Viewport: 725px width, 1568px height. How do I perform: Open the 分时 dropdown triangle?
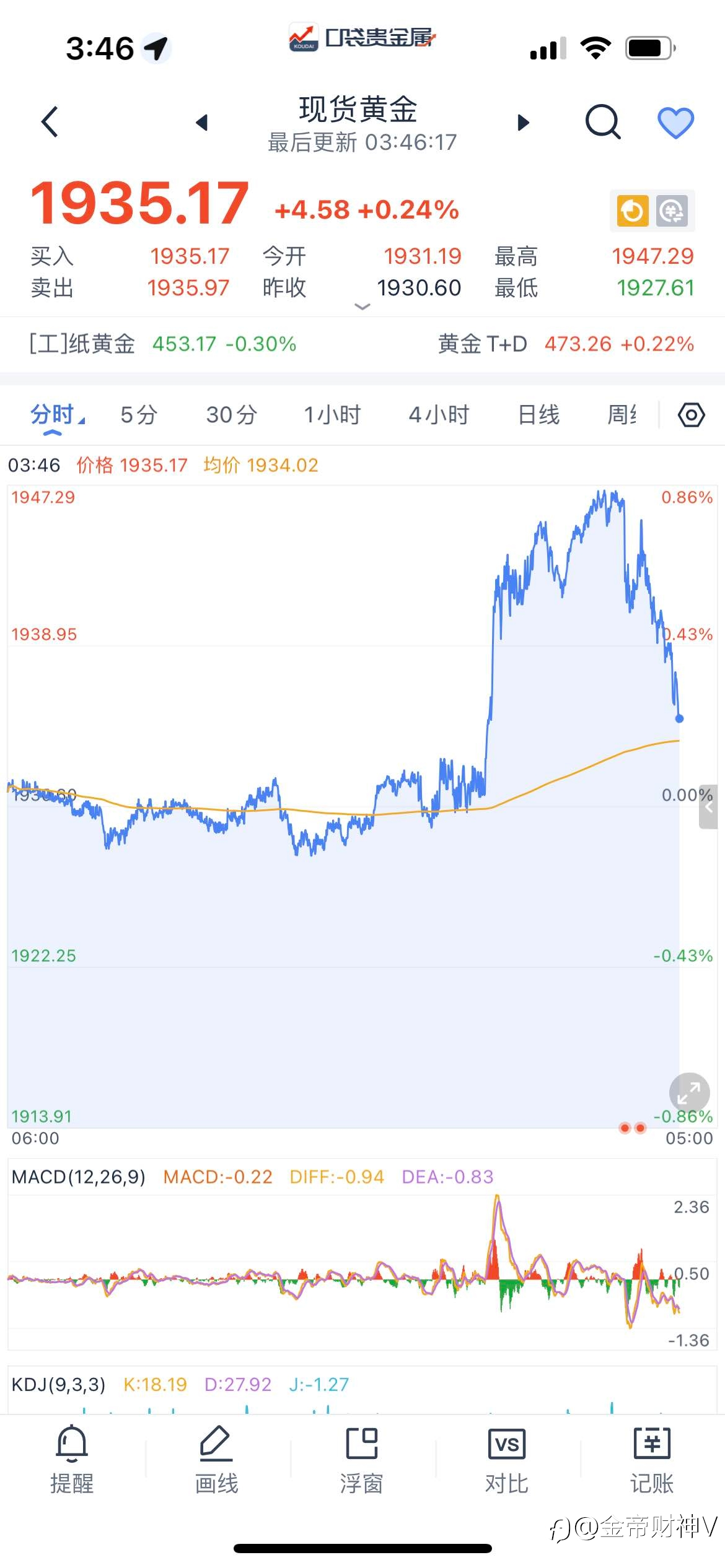81,421
